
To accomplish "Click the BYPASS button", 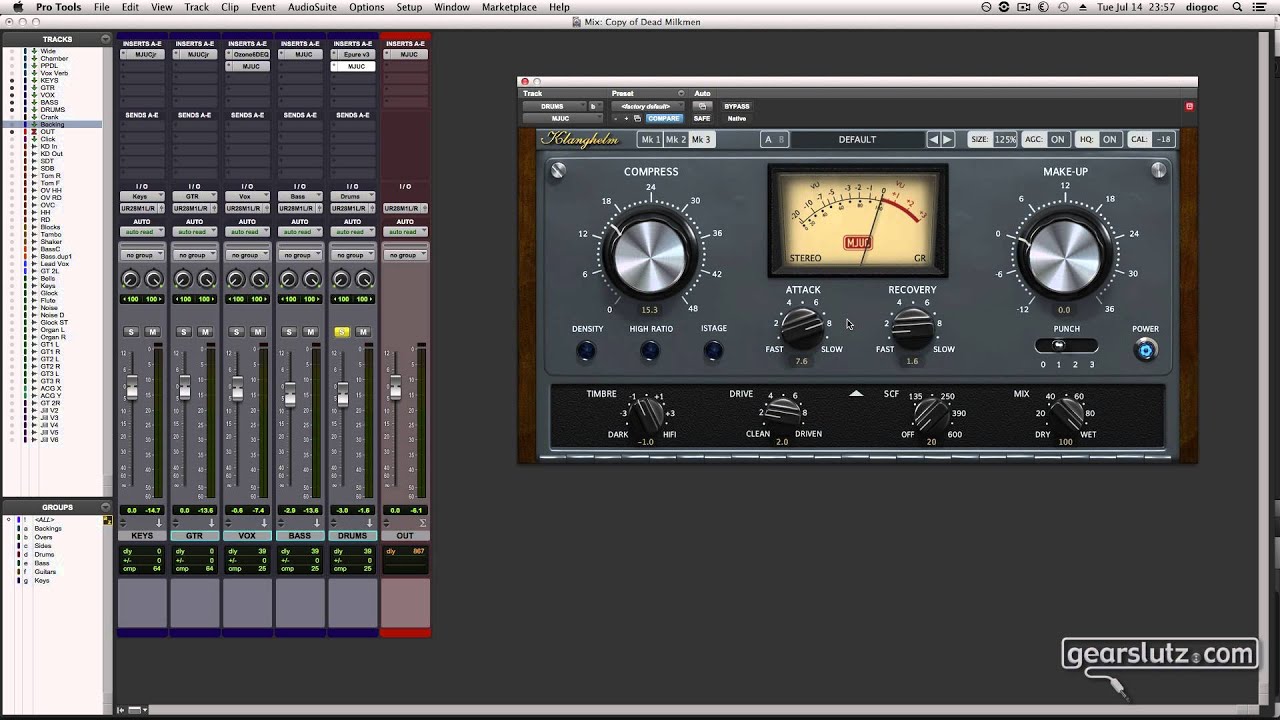I will 737,106.
